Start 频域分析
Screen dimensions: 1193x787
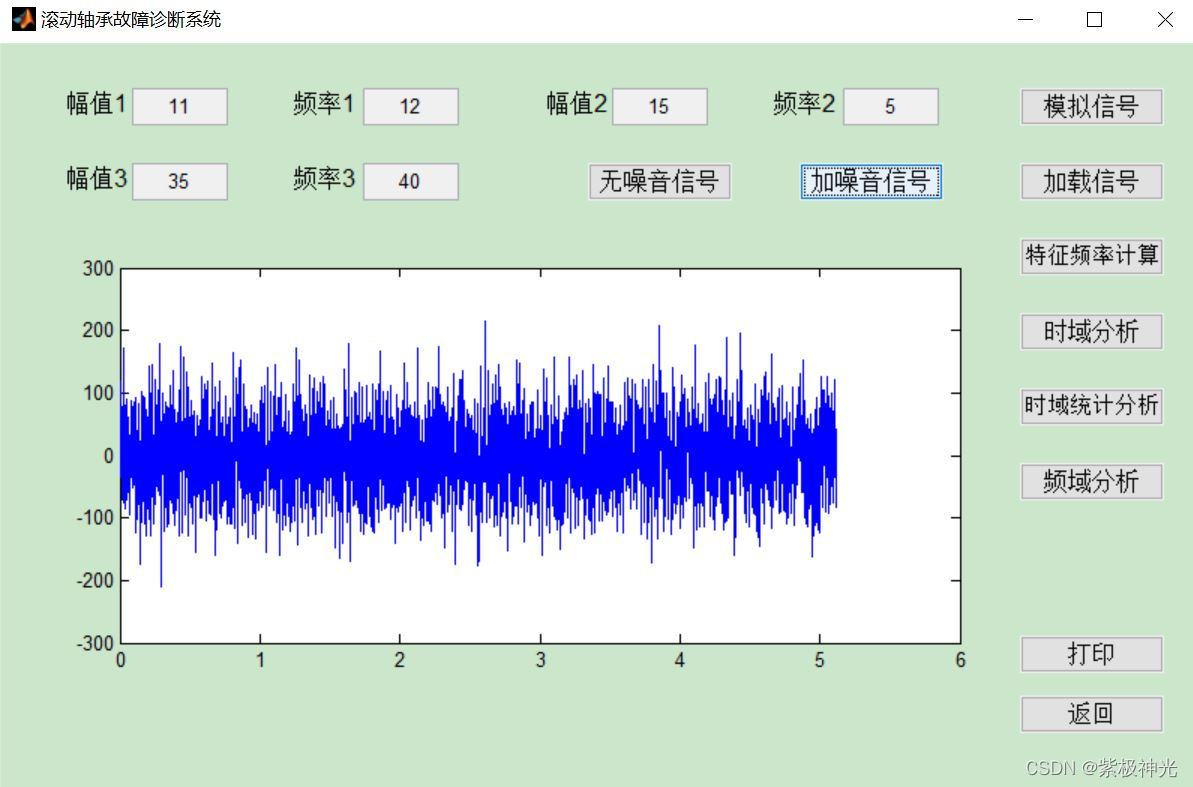pyautogui.click(x=1091, y=482)
